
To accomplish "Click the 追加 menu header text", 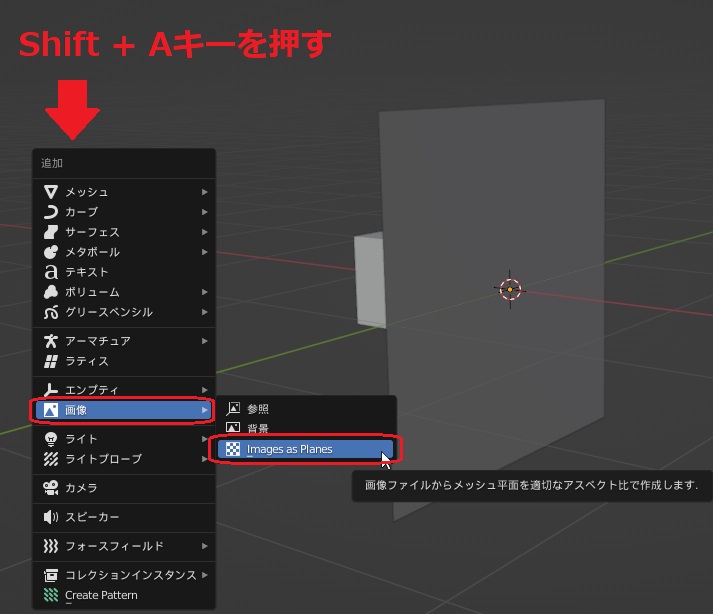I will coord(52,163).
